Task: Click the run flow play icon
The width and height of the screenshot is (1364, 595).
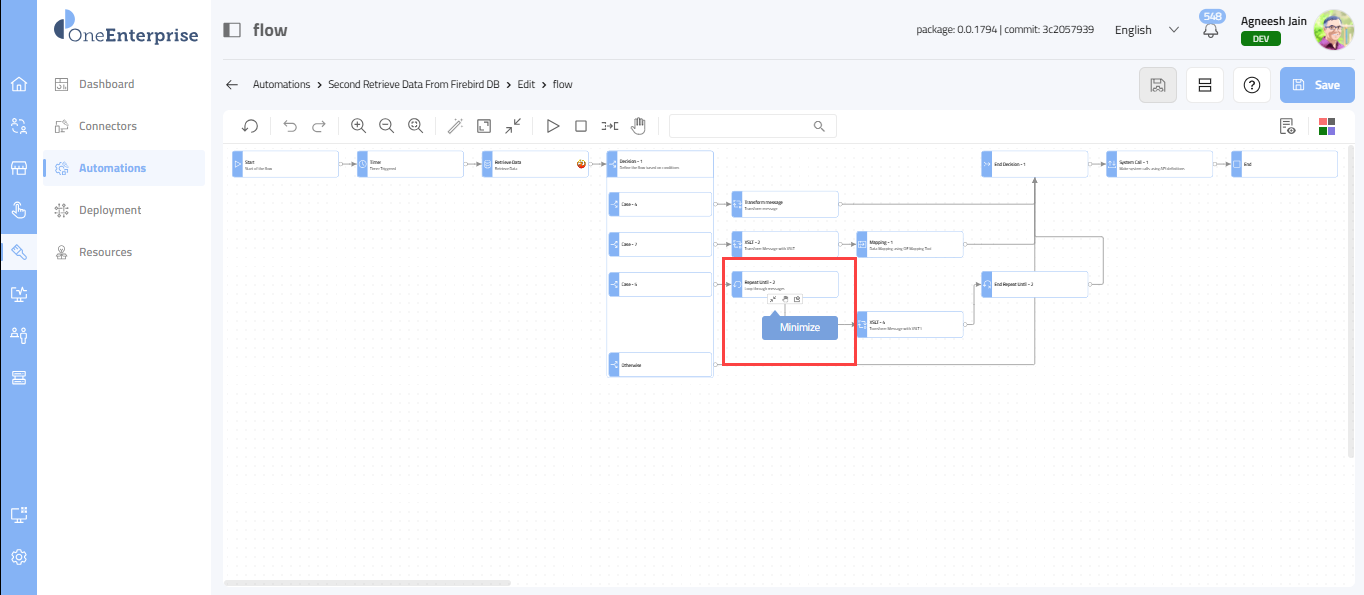Action: 552,126
